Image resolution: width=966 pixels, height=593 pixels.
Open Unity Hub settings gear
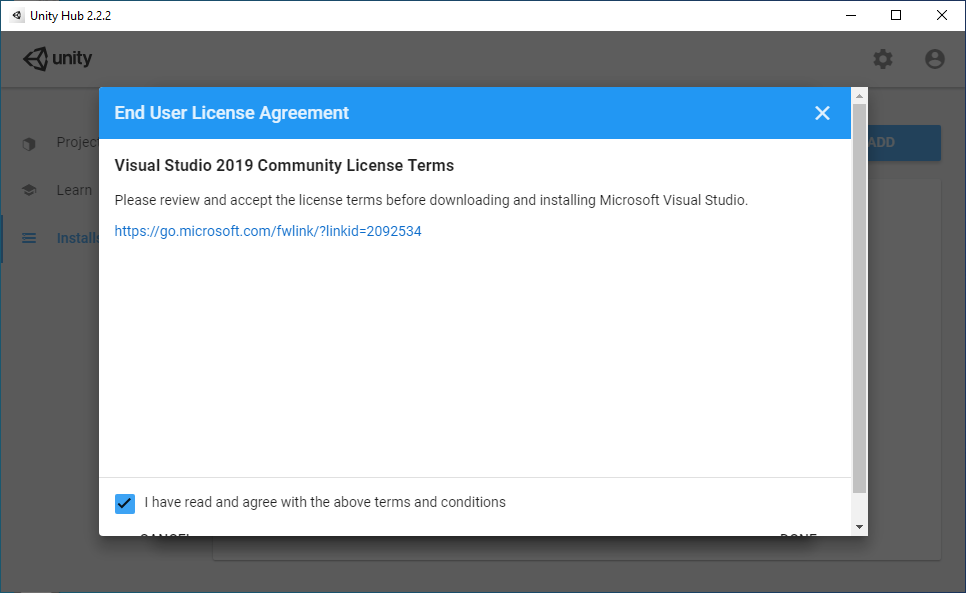883,59
